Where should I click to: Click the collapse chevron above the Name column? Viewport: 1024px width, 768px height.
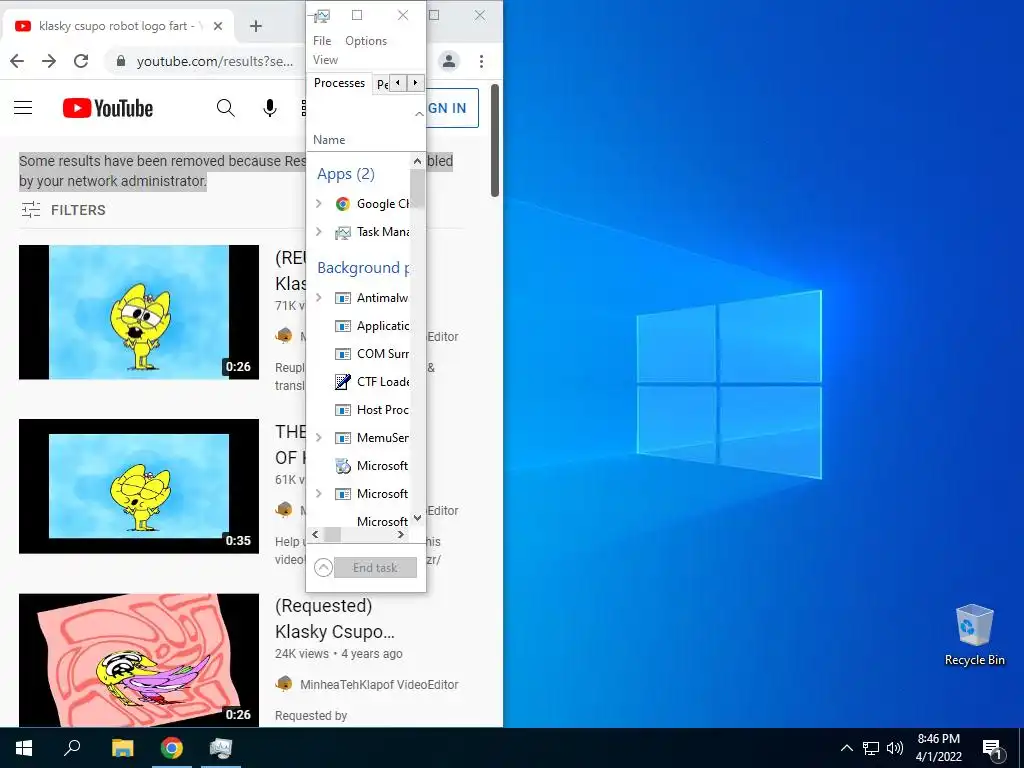419,114
